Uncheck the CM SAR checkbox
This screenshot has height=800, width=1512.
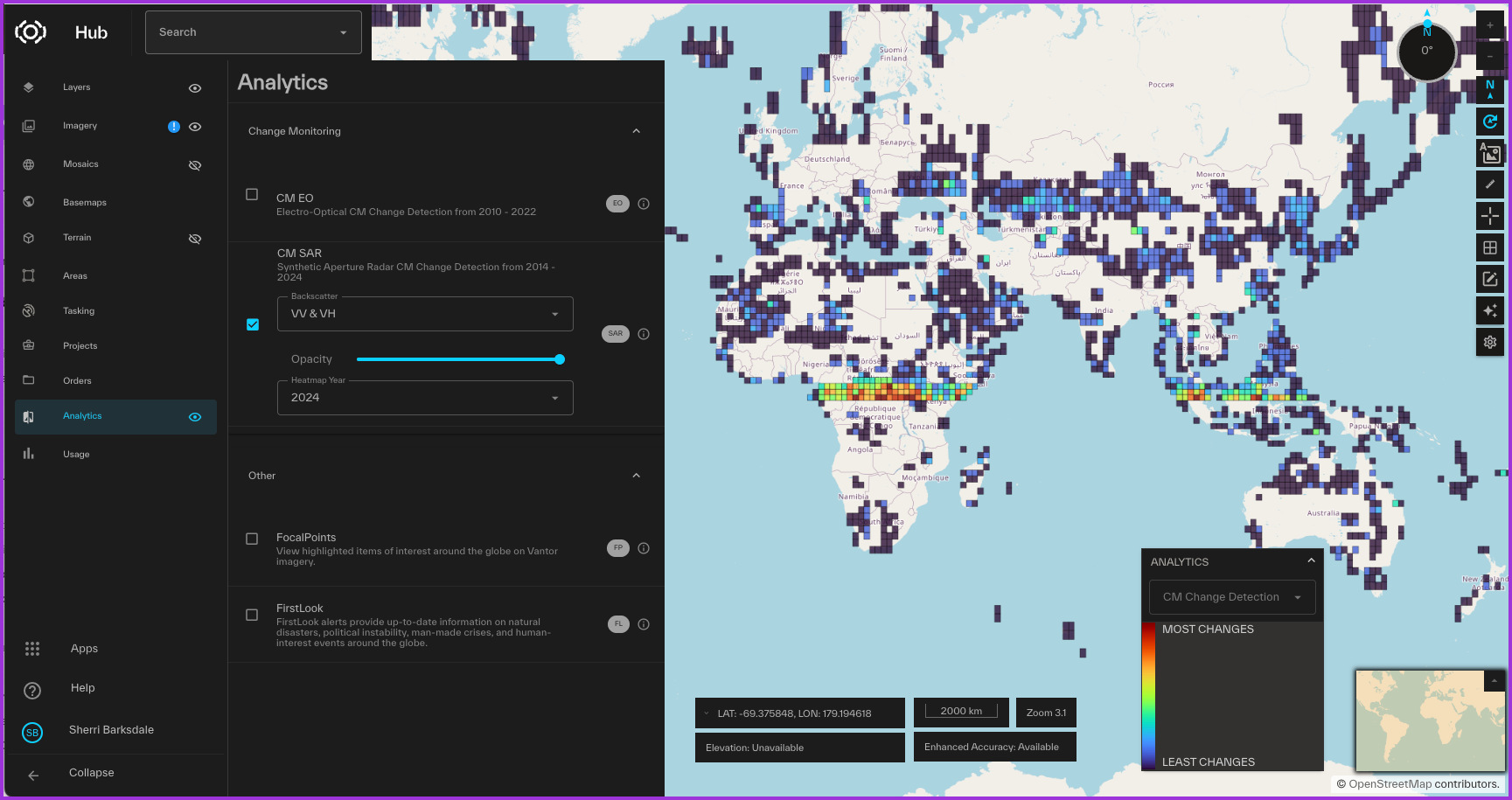253,324
